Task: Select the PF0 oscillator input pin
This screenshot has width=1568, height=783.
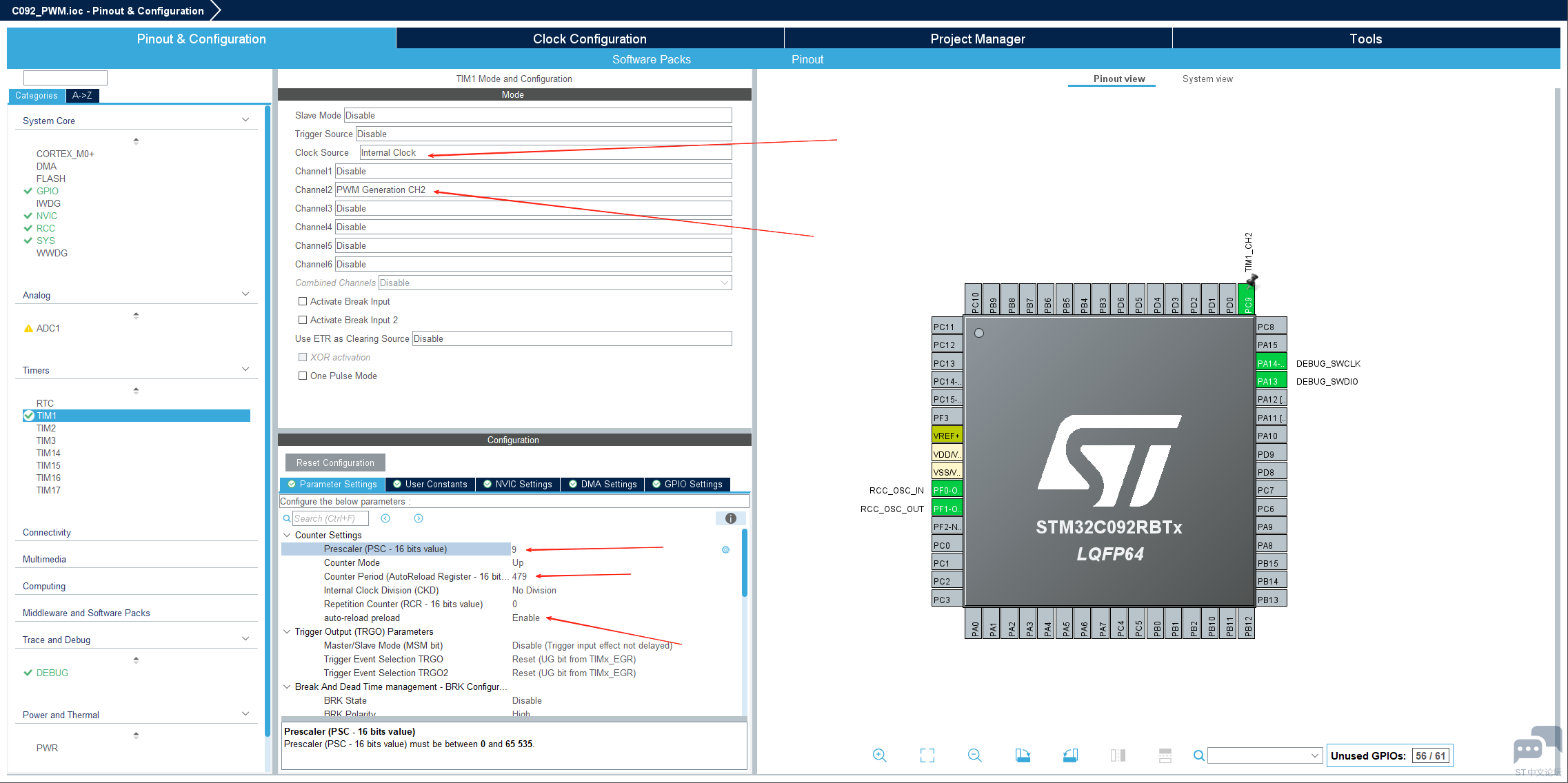Action: pyautogui.click(x=947, y=490)
